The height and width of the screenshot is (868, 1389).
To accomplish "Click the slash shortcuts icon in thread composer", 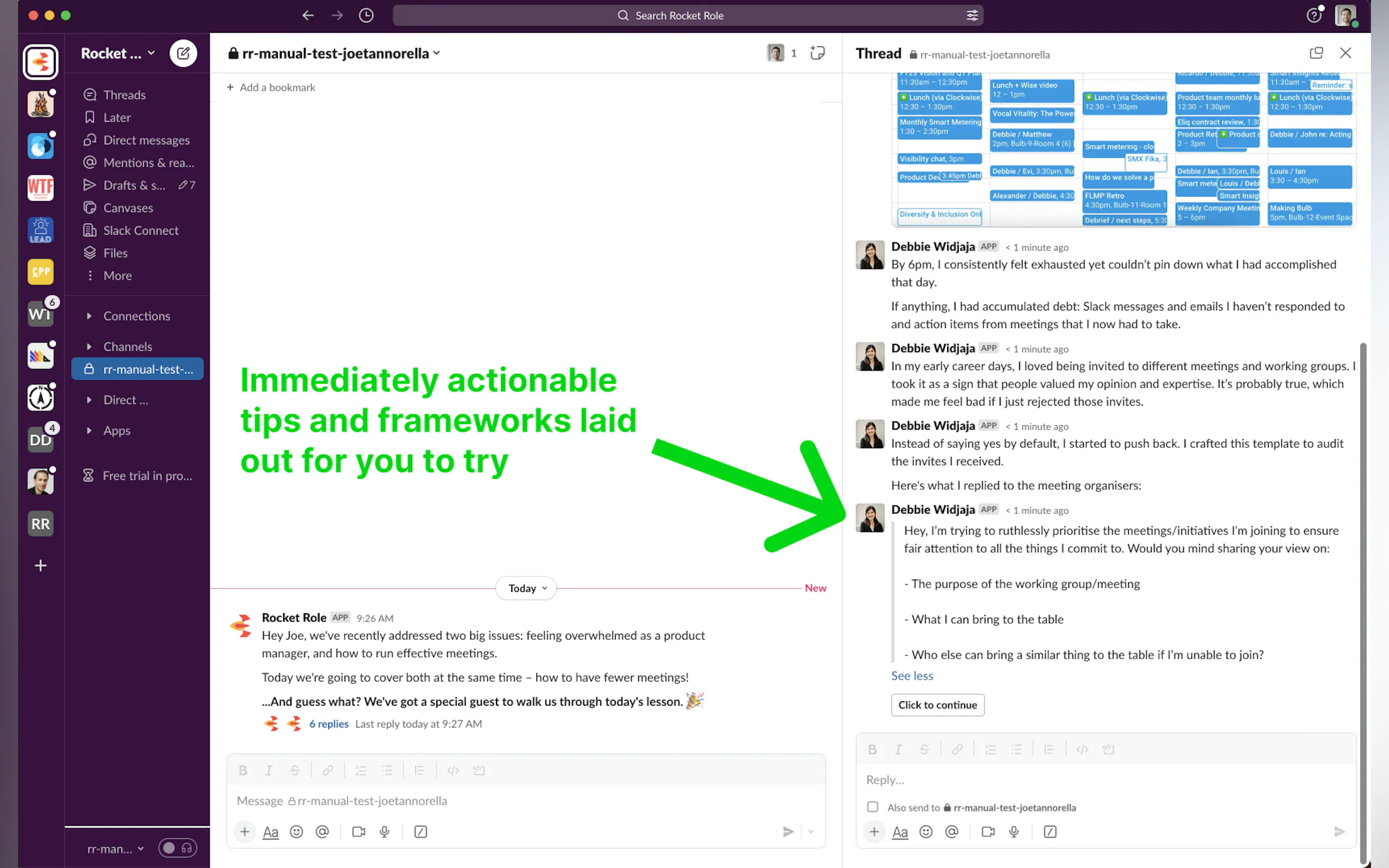I will (x=1049, y=832).
